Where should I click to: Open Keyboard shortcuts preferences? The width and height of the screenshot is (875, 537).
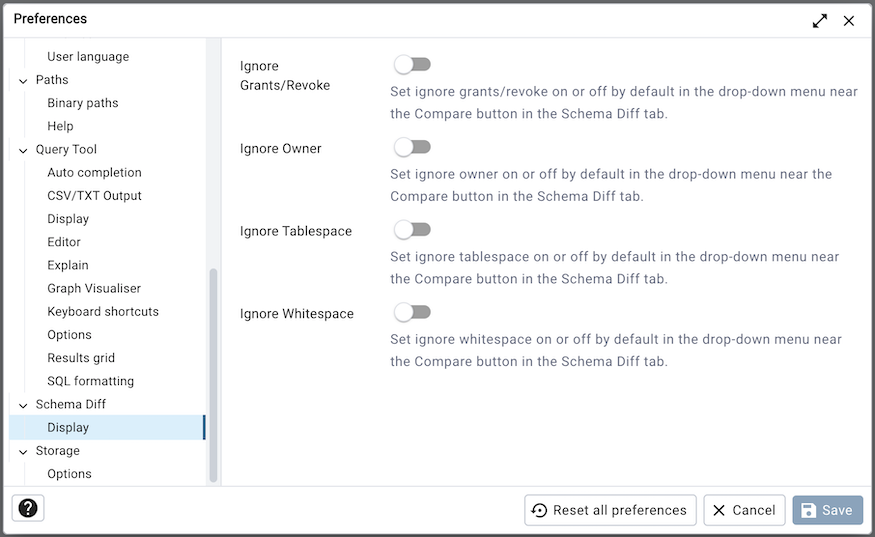pos(103,311)
